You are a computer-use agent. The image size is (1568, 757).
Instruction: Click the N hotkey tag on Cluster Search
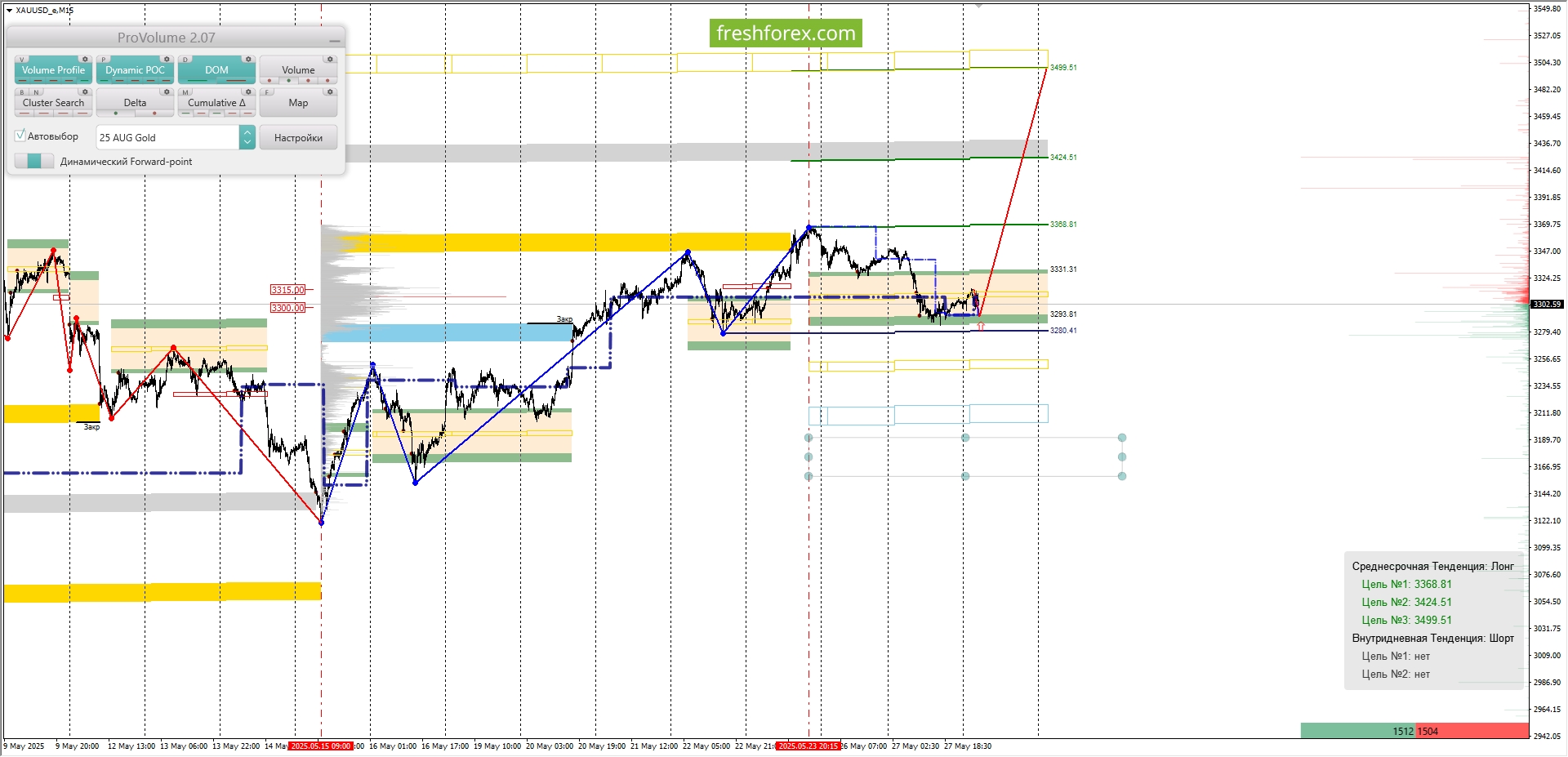[36, 92]
